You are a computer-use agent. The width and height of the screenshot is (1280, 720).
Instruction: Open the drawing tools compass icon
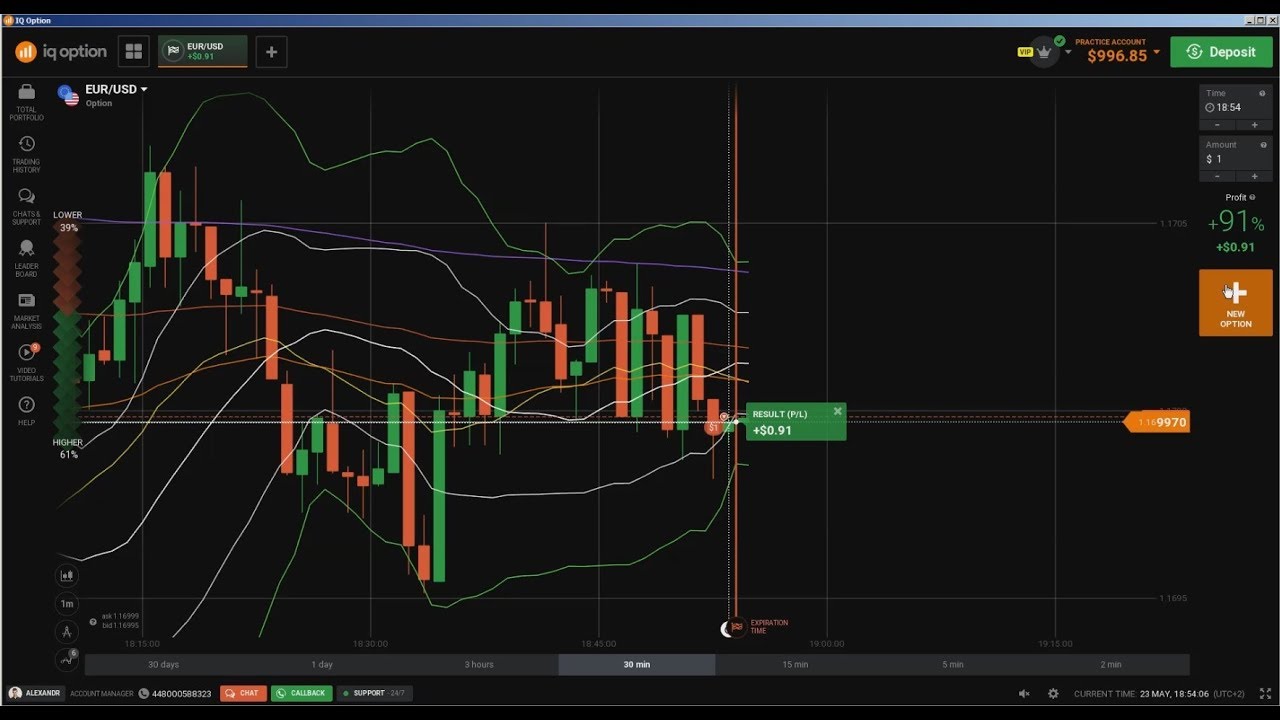[67, 631]
